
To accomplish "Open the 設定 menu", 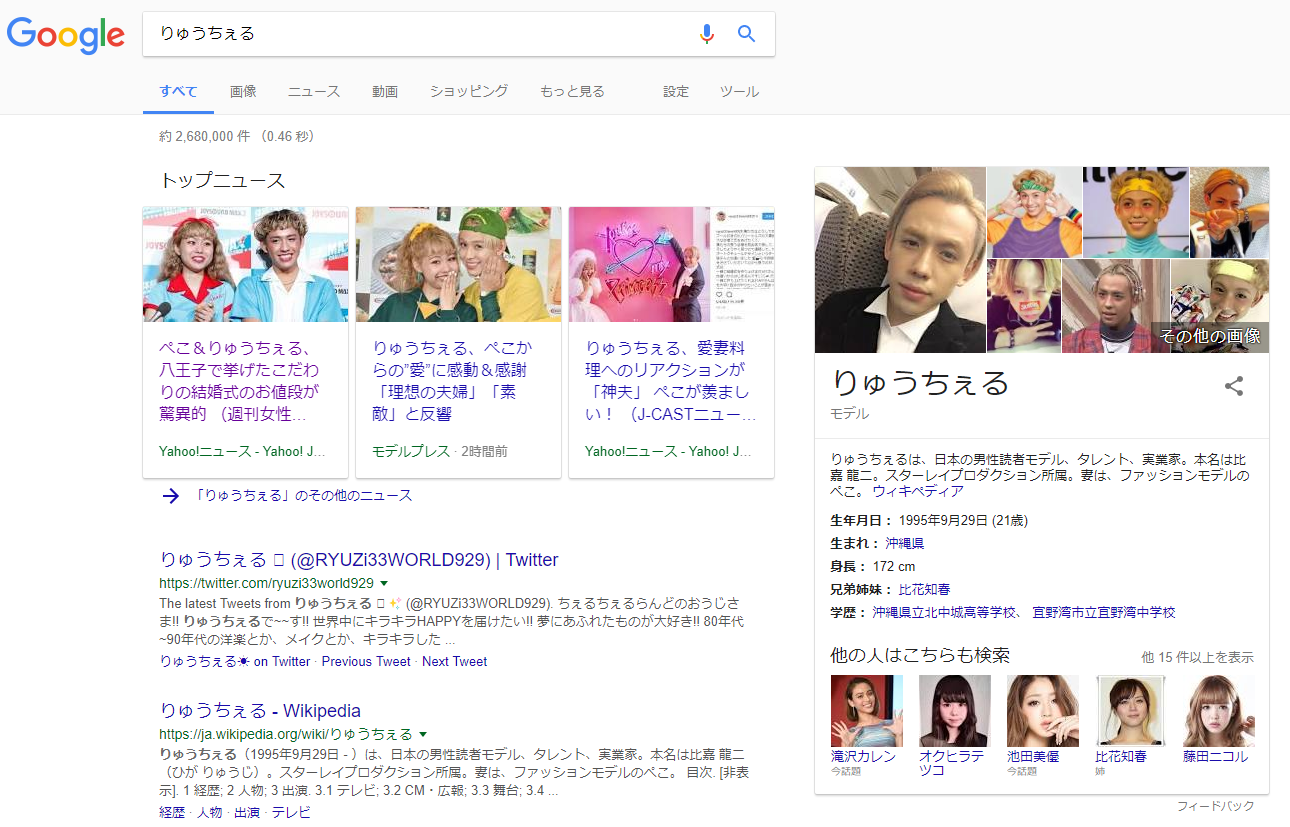I will pos(675,91).
